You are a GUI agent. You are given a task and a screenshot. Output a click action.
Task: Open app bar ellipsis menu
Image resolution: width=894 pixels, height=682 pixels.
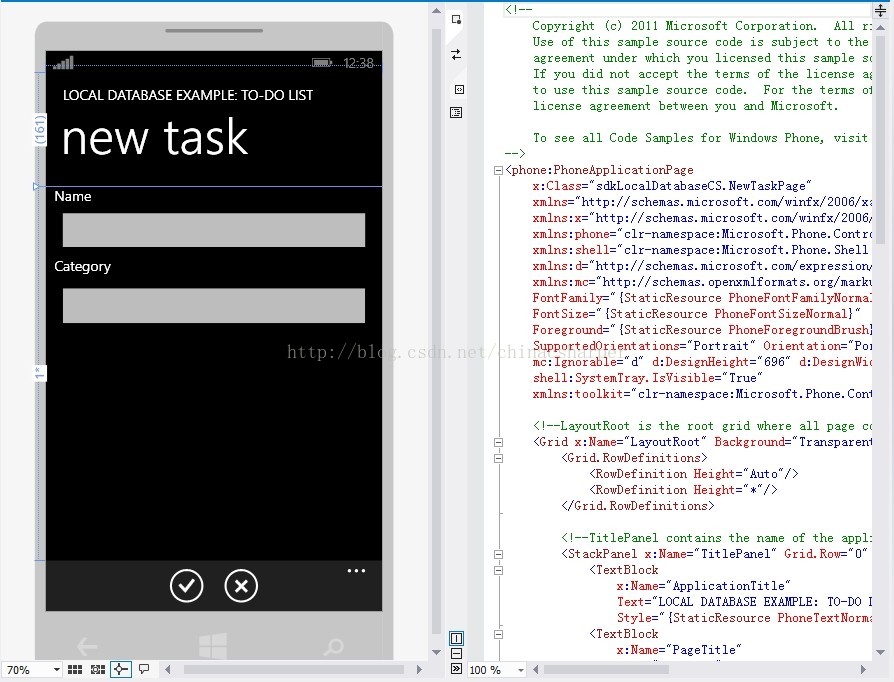356,571
